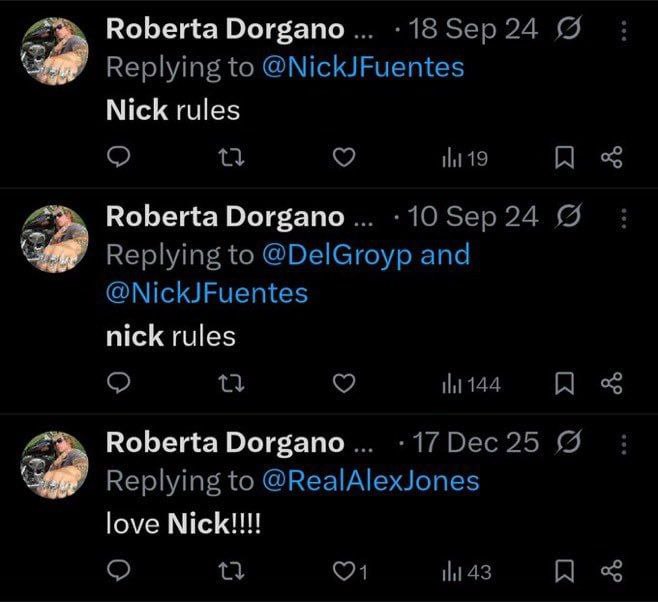Reply to the 10 Sep 24 tweet
Image resolution: width=658 pixels, height=602 pixels.
pyautogui.click(x=119, y=383)
